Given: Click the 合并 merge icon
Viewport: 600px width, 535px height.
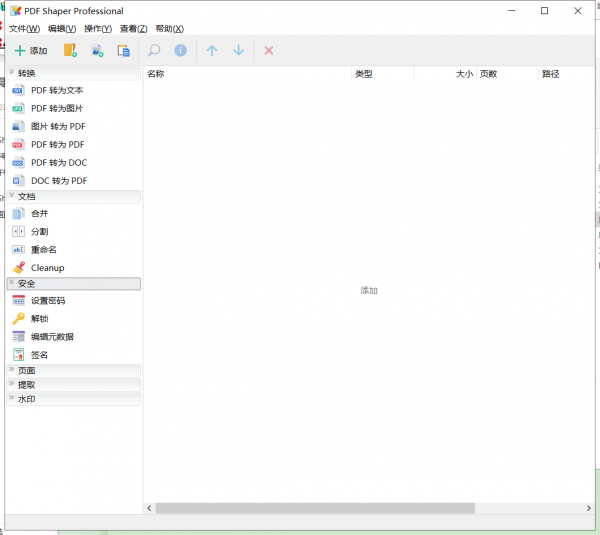Looking at the screenshot, I should click(18, 214).
